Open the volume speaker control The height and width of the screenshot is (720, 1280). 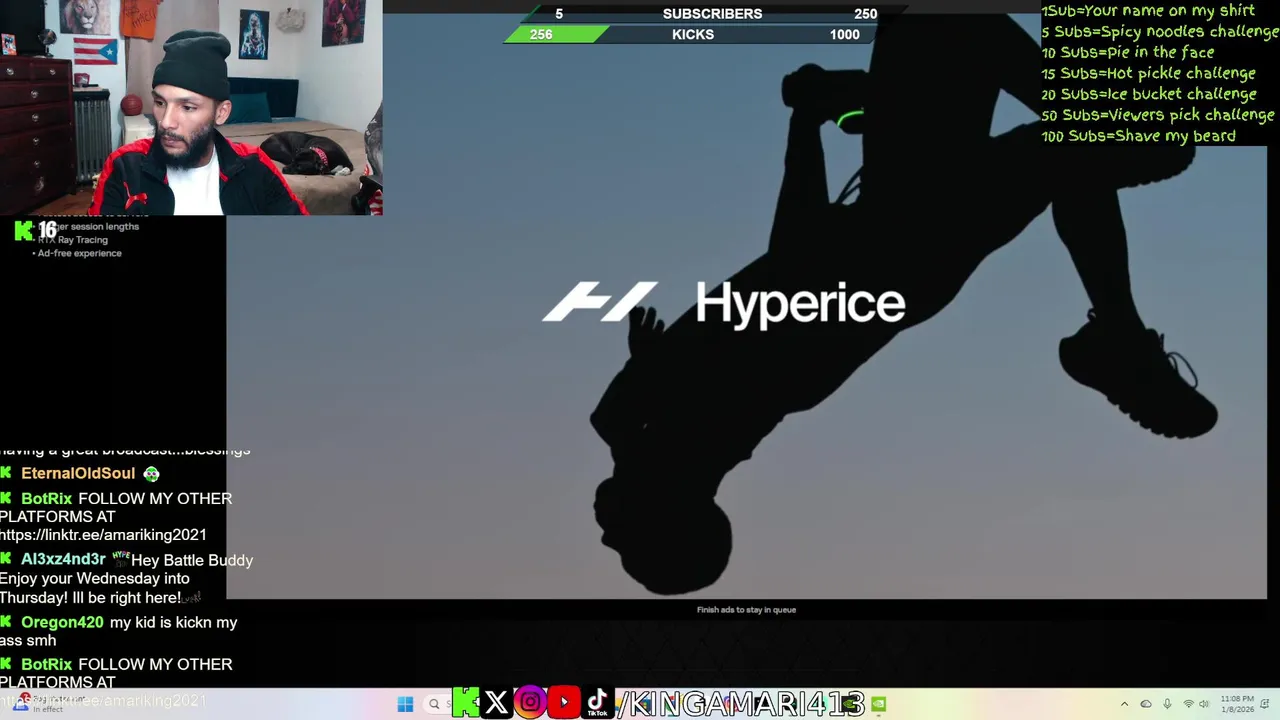[x=1204, y=704]
